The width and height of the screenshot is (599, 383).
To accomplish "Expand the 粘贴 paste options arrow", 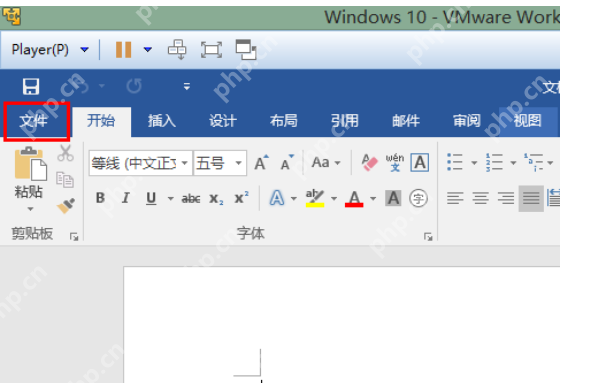I will point(30,209).
